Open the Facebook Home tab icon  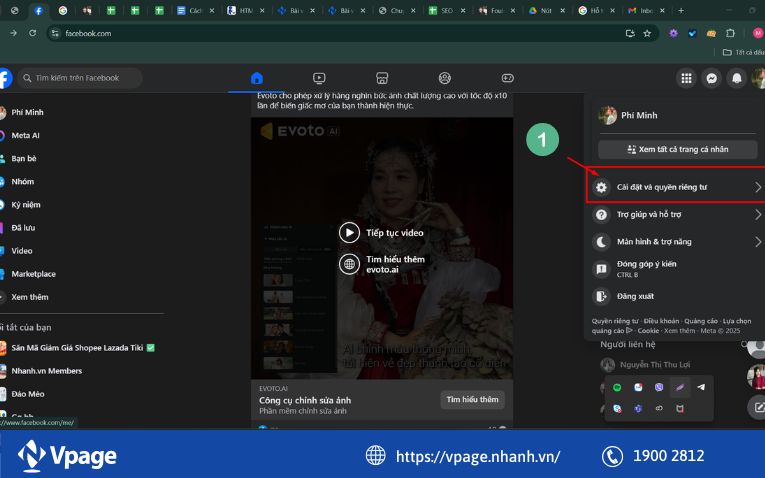click(x=257, y=78)
